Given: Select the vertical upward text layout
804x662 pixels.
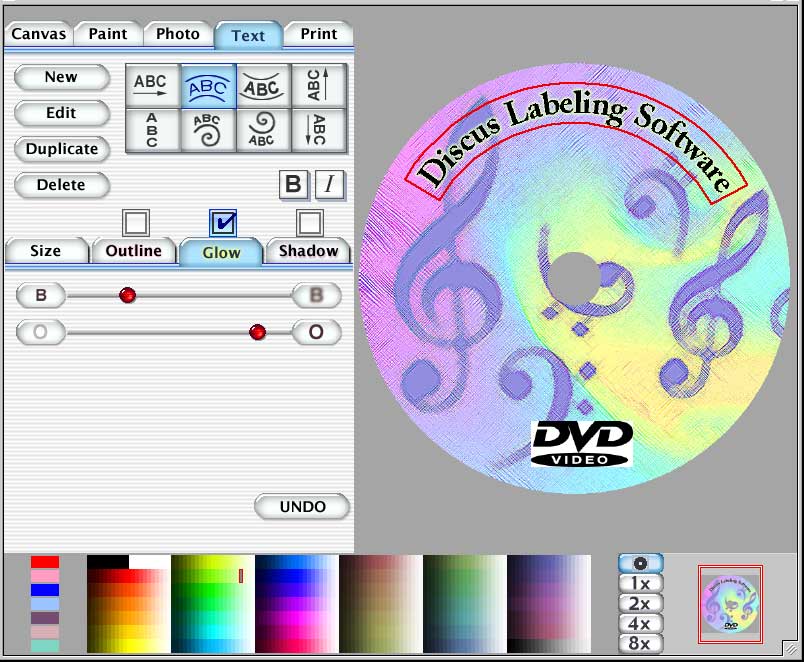Looking at the screenshot, I should pos(318,86).
